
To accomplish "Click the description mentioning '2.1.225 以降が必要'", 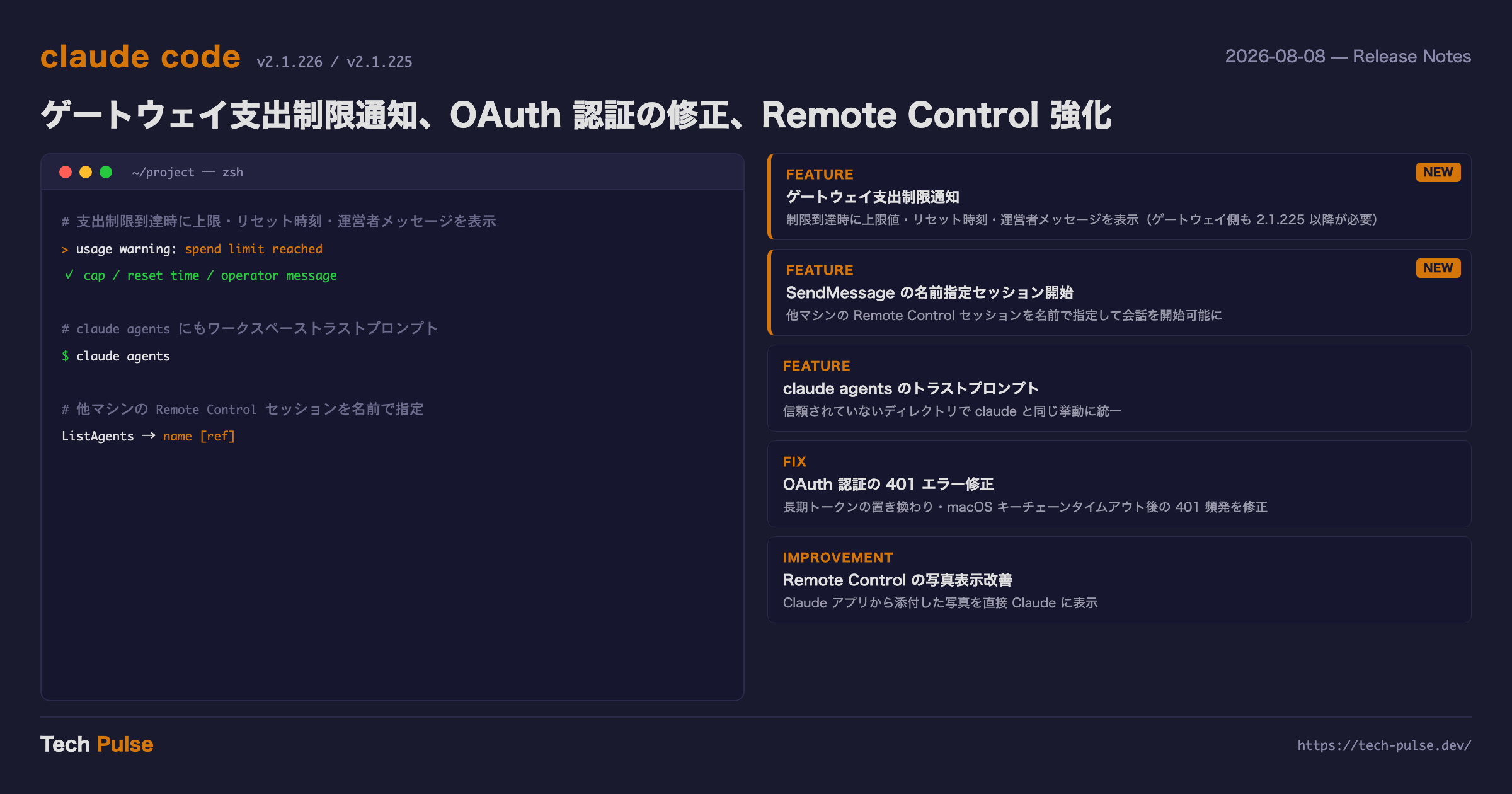I will [x=1082, y=219].
